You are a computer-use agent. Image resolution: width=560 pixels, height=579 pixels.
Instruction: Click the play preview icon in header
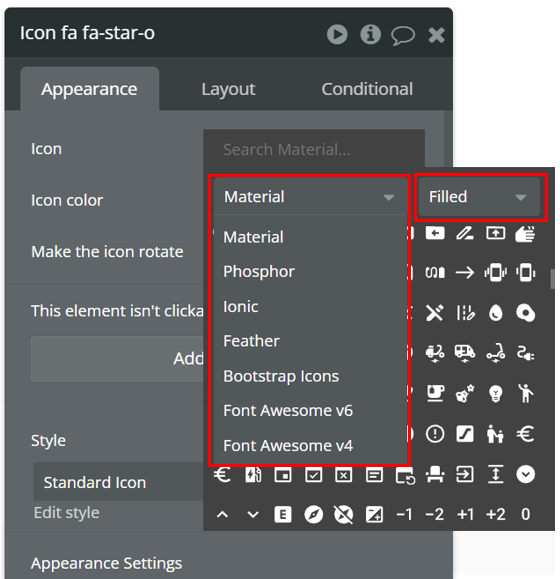pos(337,34)
